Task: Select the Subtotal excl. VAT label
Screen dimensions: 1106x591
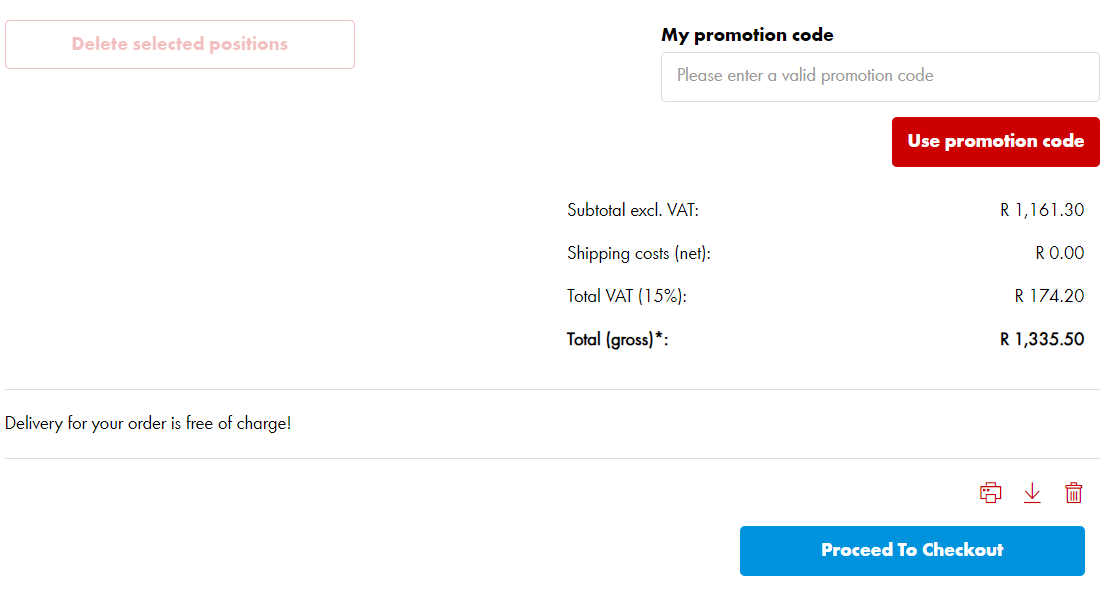Action: [x=632, y=211]
